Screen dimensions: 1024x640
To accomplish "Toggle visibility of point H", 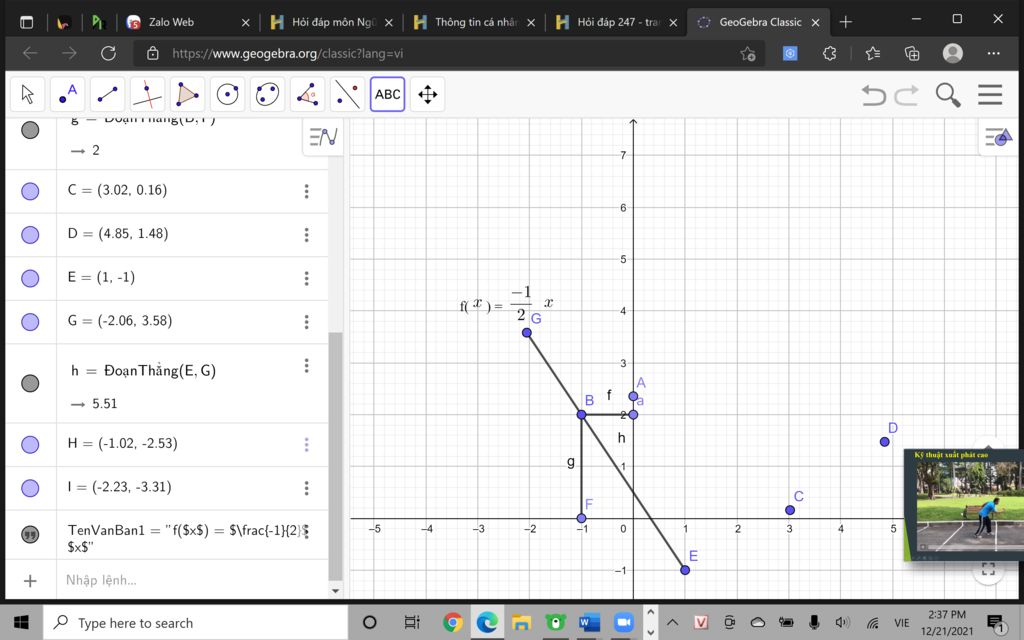I will coord(30,445).
